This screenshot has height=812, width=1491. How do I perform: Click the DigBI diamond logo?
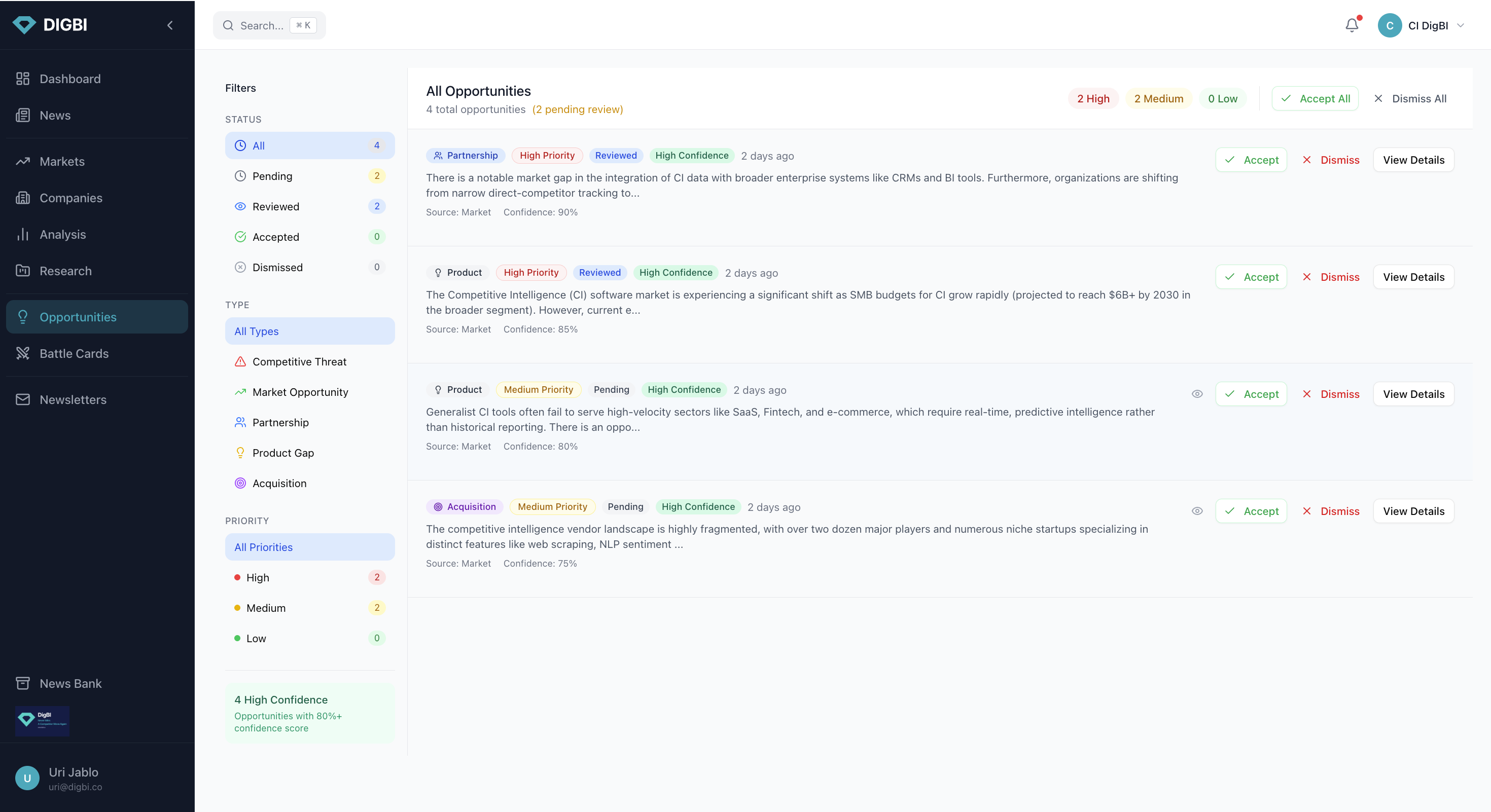(x=24, y=25)
